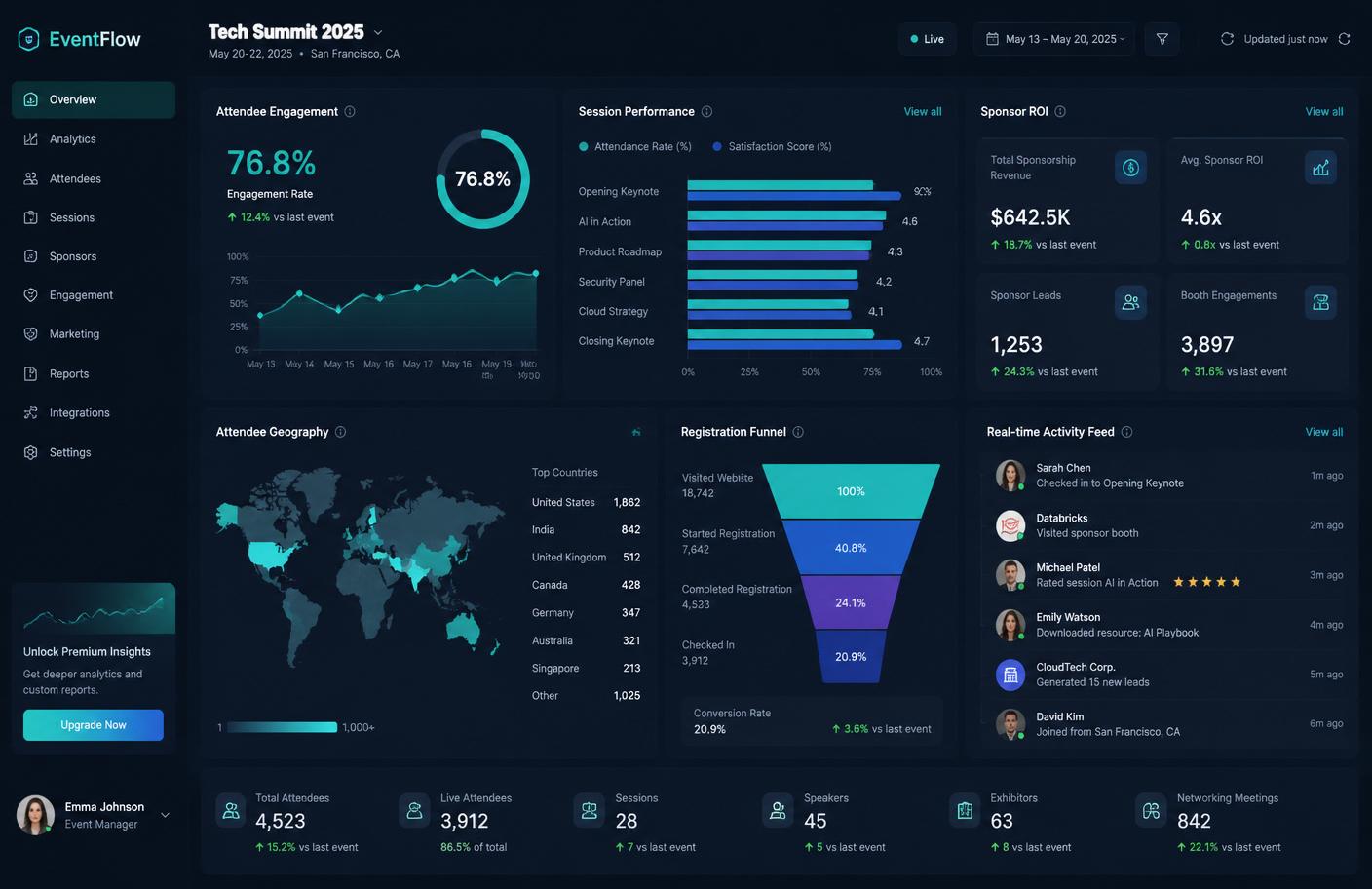Toggle the Live status indicator
The width and height of the screenshot is (1372, 889).
coord(927,39)
